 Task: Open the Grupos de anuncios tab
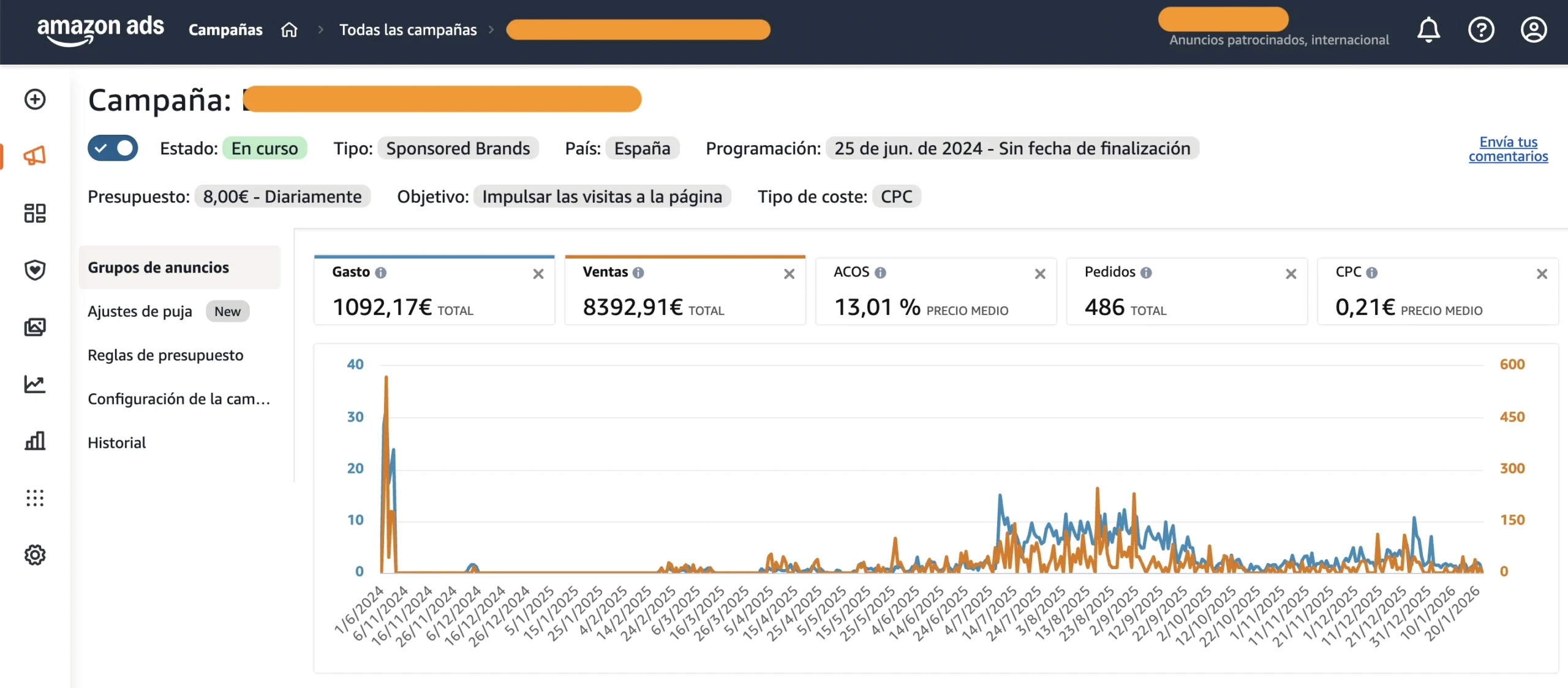(158, 268)
